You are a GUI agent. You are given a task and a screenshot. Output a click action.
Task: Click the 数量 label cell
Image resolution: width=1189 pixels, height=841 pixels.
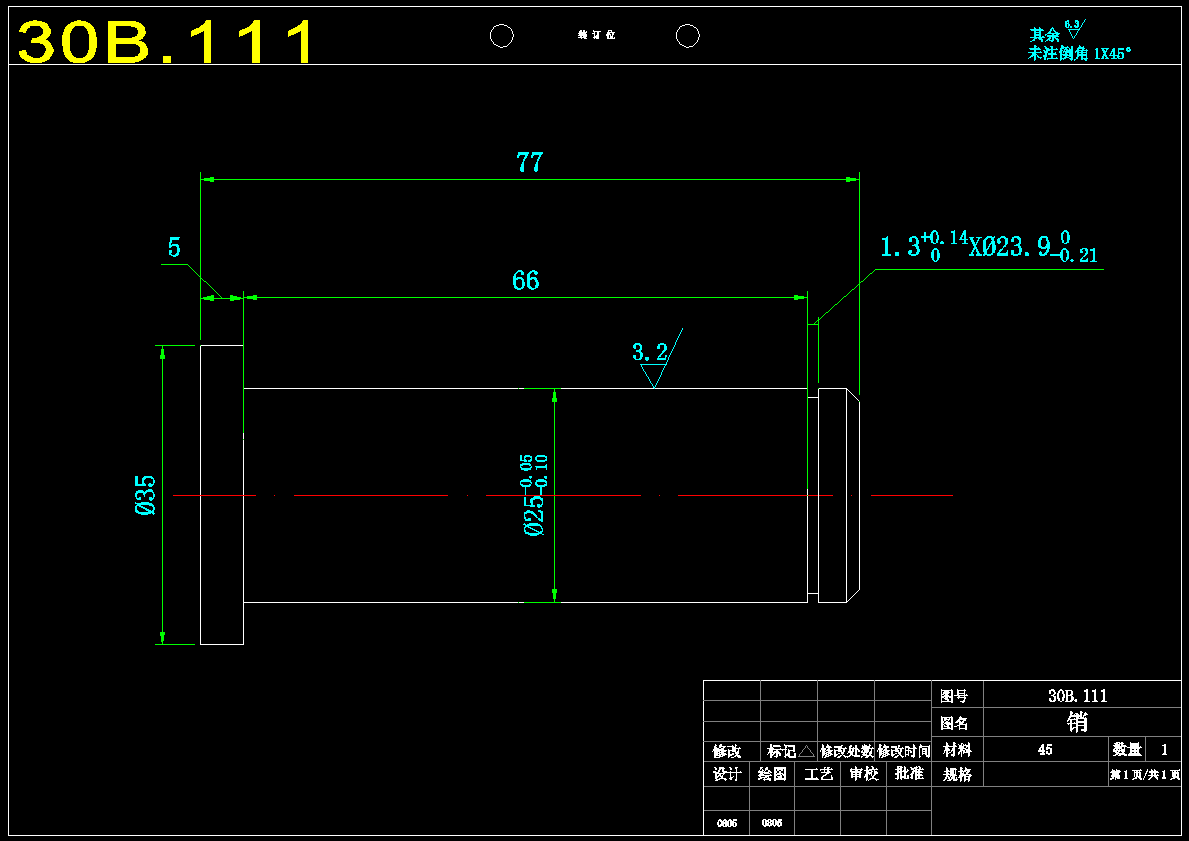point(1127,750)
